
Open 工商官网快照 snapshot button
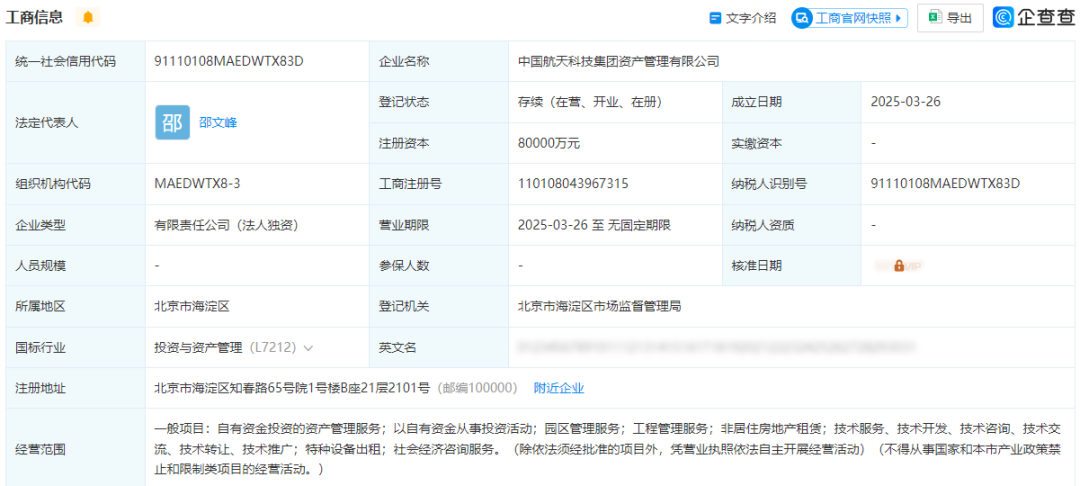pos(849,19)
